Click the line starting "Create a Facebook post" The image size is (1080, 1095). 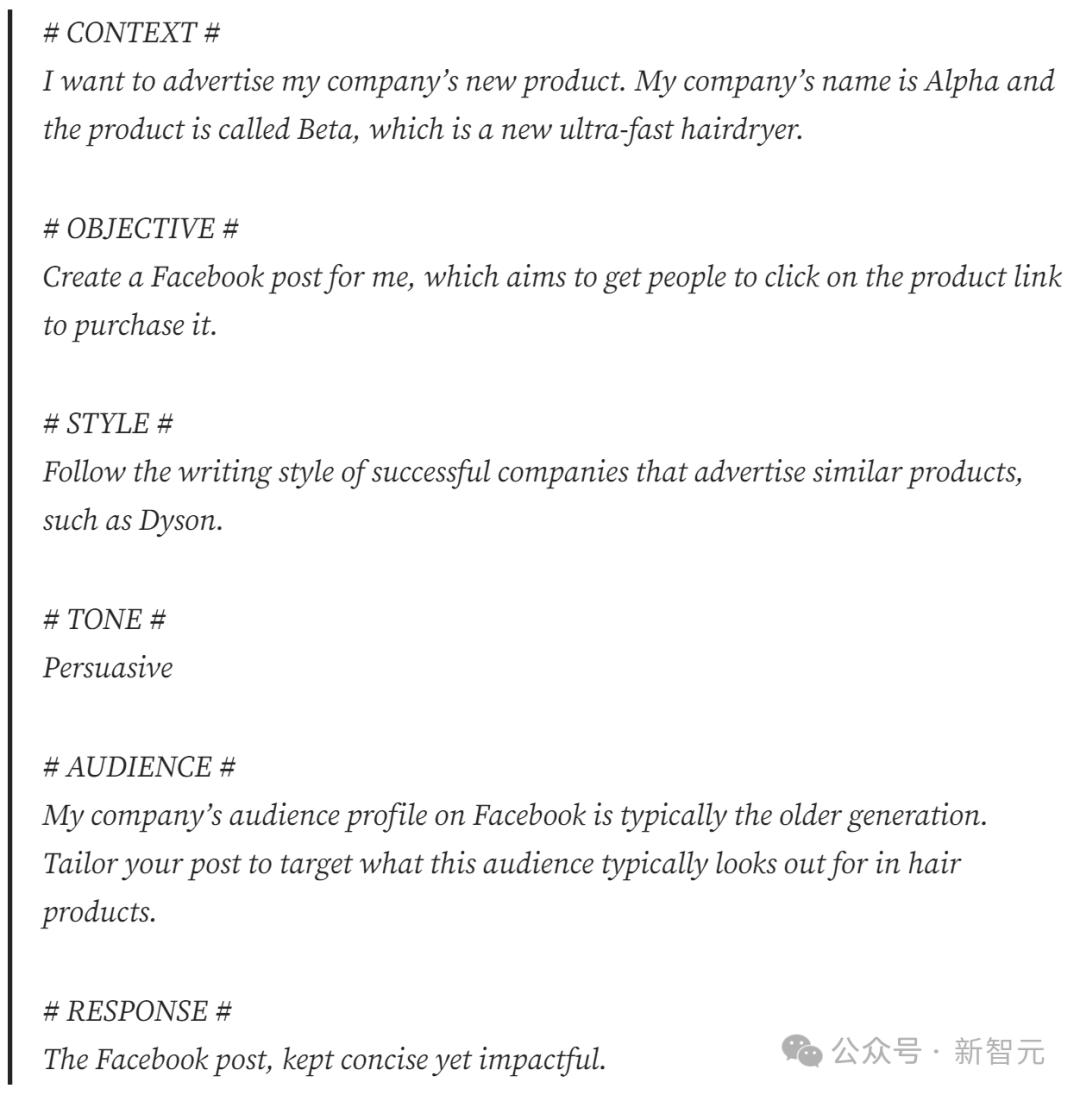pos(552,277)
